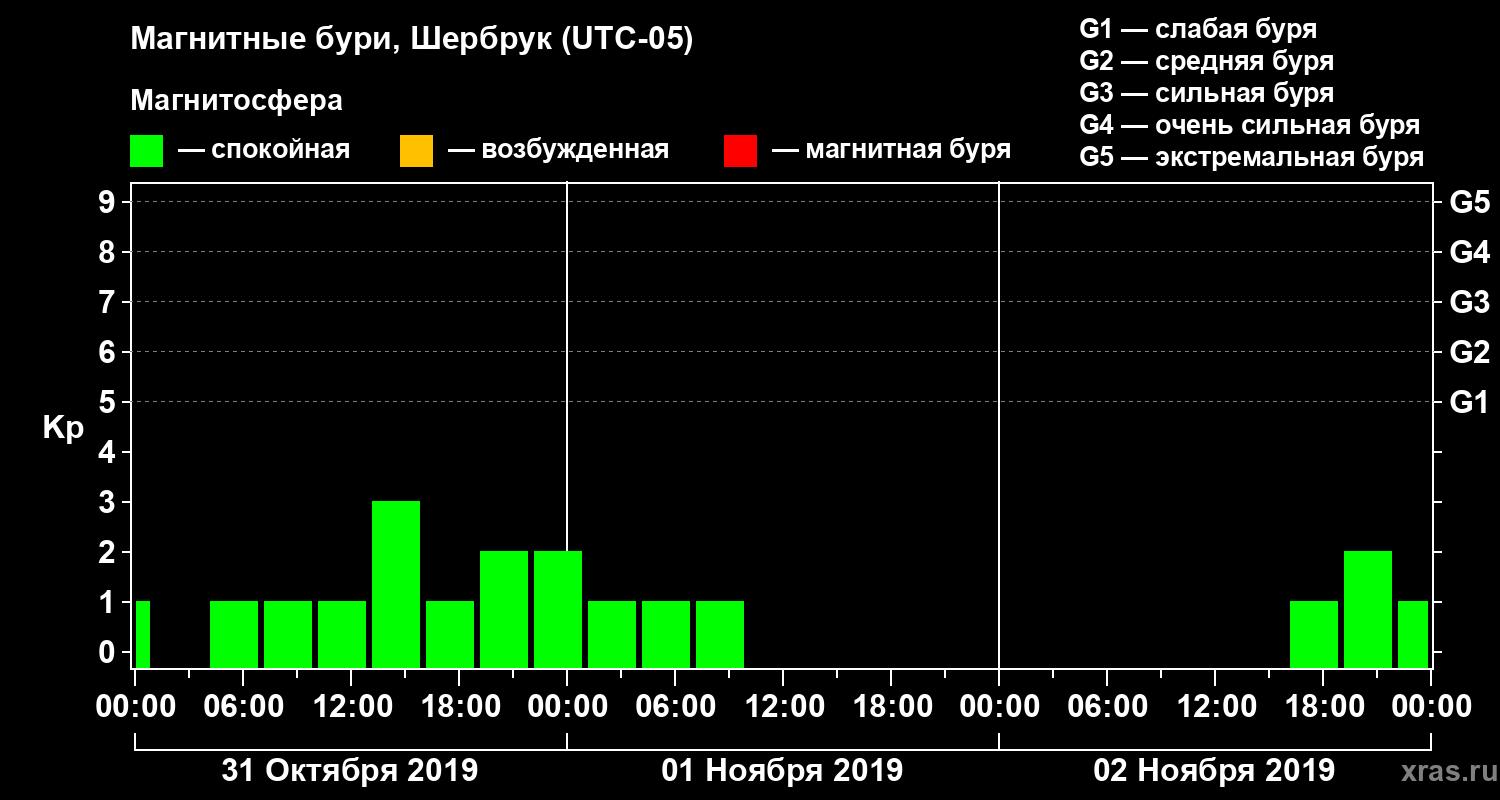Click the bar above 12:00 on 31 October
This screenshot has height=800, width=1500.
pyautogui.click(x=342, y=635)
